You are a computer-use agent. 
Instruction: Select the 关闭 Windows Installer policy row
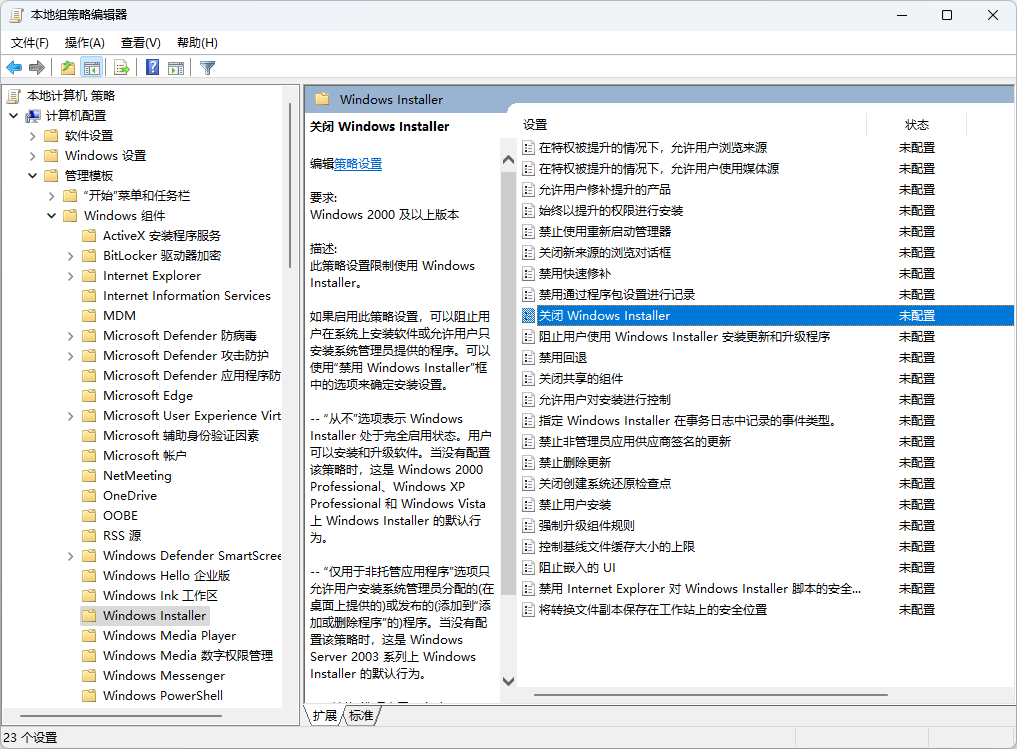(x=767, y=316)
